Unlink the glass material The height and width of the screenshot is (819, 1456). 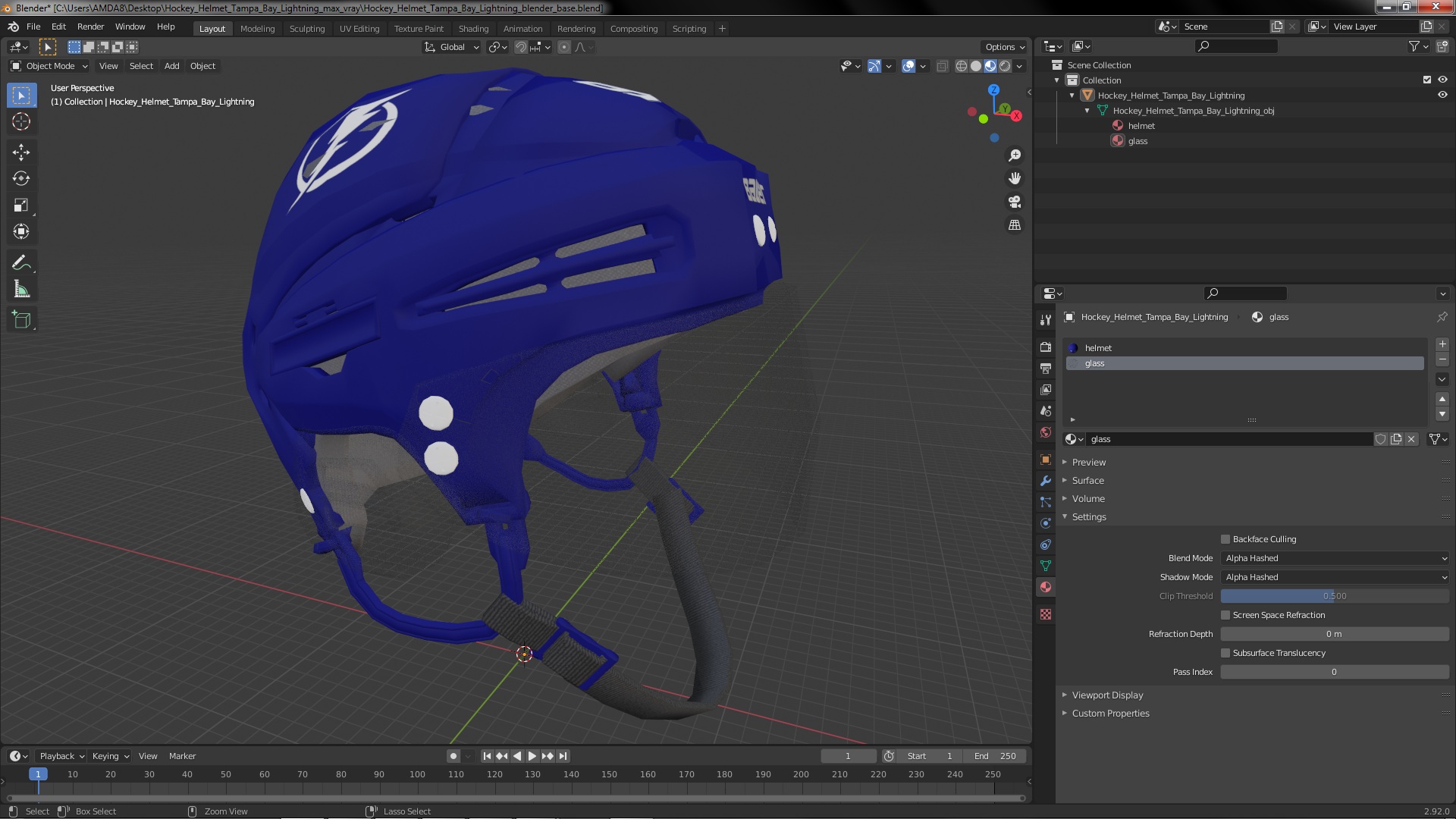1411,439
